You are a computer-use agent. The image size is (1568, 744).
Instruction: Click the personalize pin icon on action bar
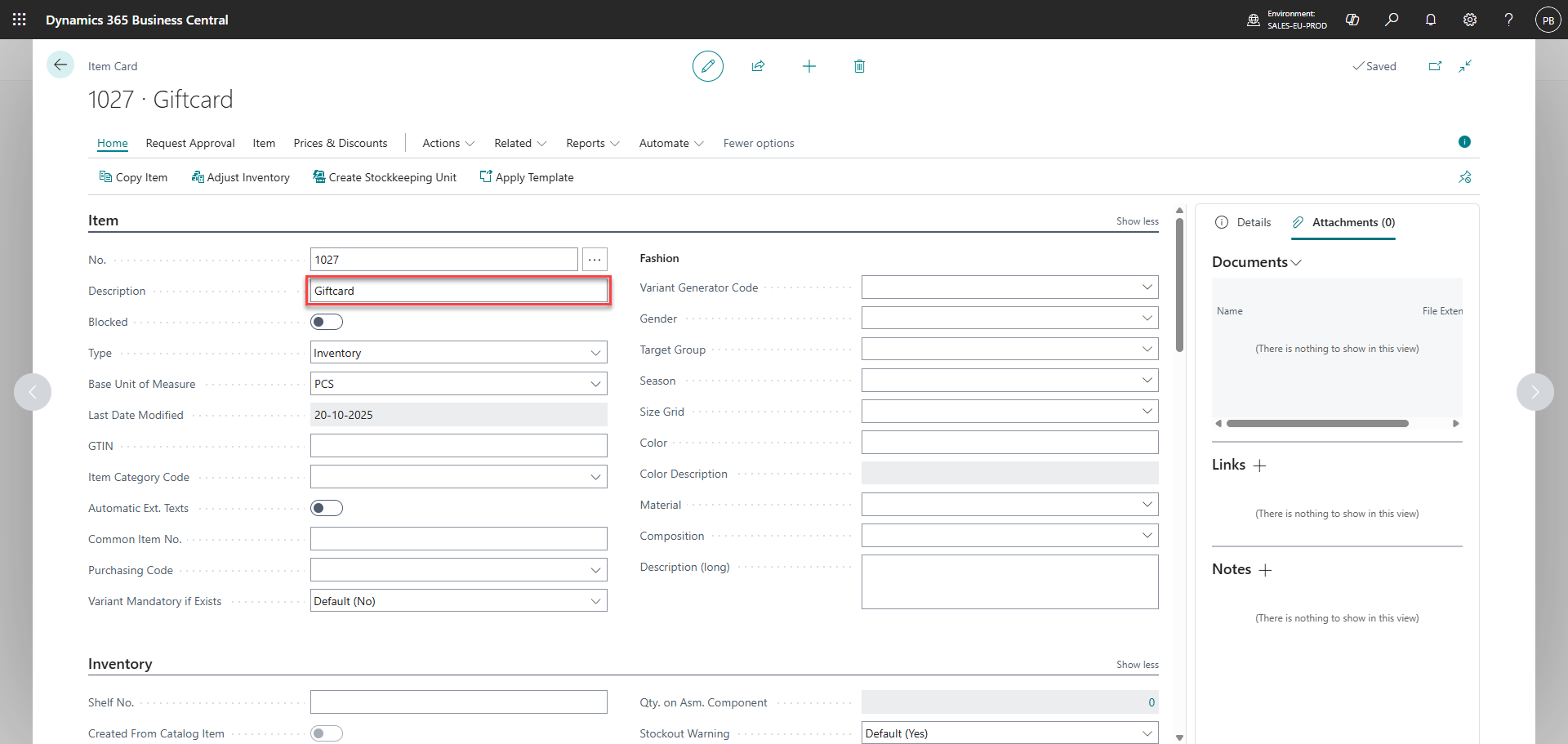click(1465, 177)
